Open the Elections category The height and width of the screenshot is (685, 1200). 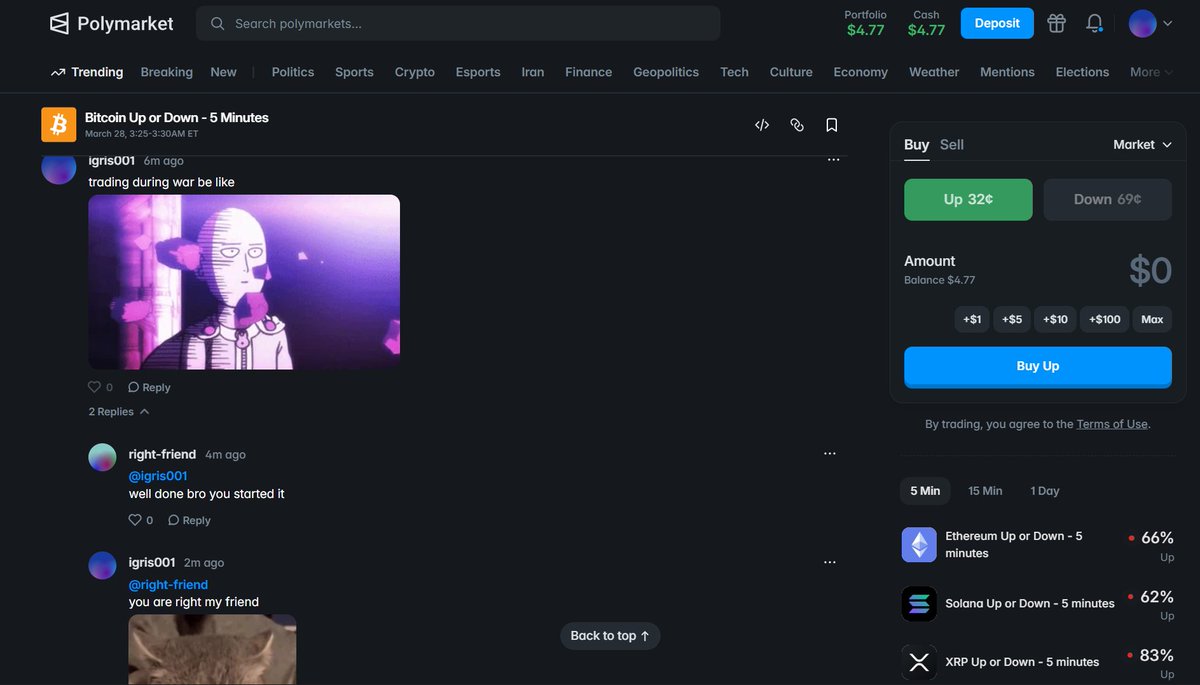tap(1082, 72)
